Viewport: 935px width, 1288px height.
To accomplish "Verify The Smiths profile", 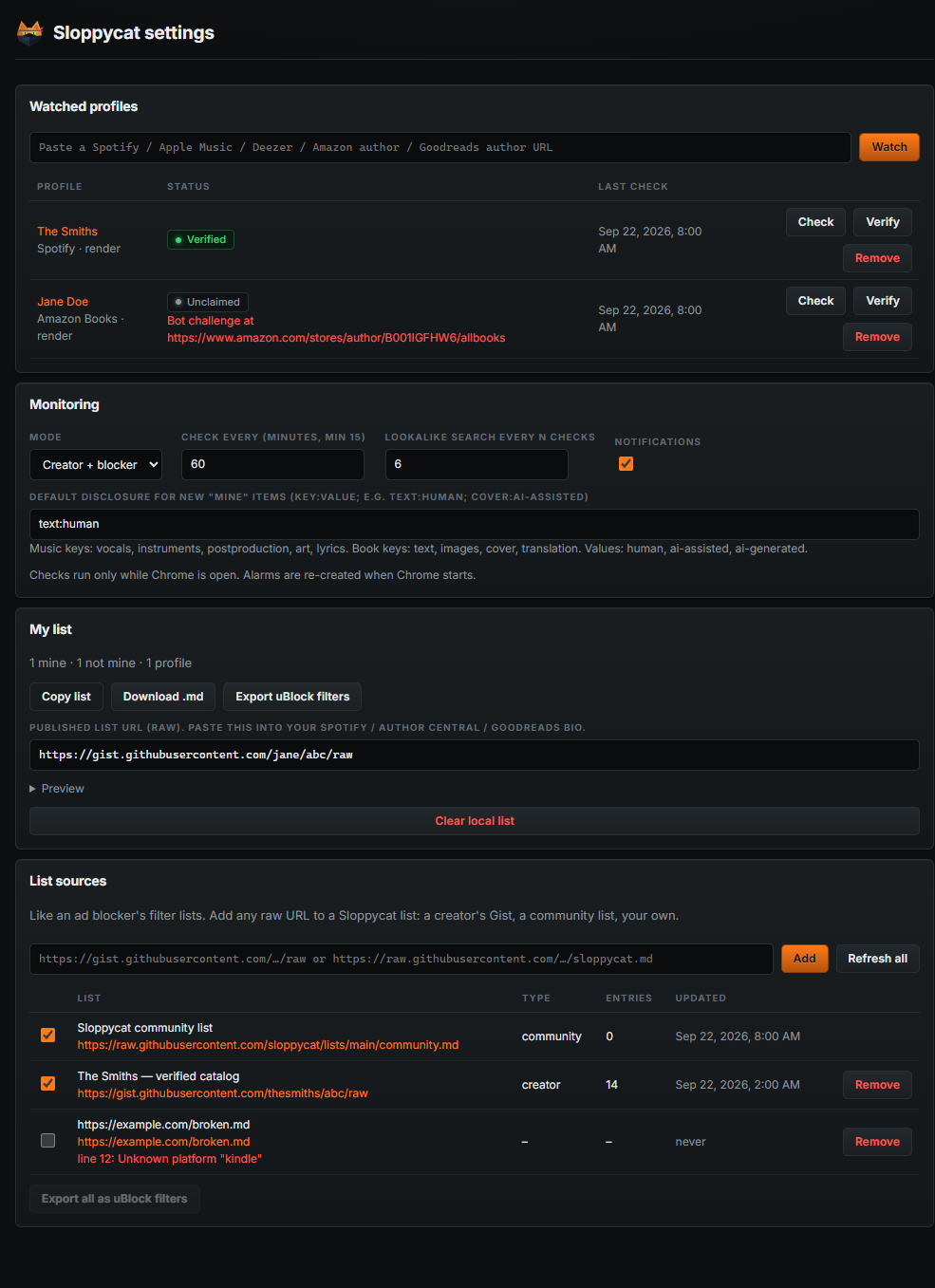I will pyautogui.click(x=883, y=222).
